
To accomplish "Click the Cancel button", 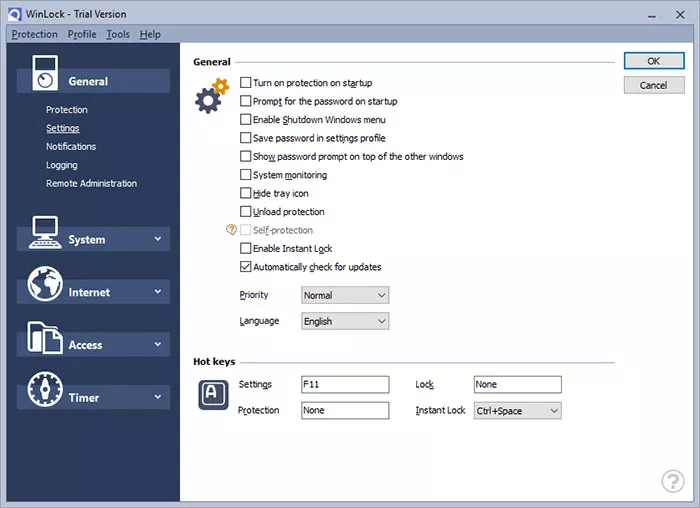I will click(x=654, y=85).
